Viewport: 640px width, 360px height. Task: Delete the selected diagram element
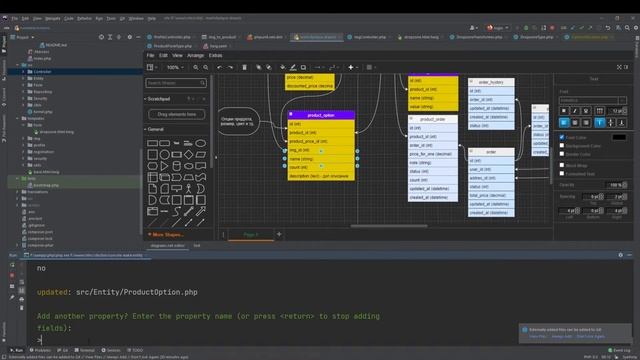click(244, 67)
